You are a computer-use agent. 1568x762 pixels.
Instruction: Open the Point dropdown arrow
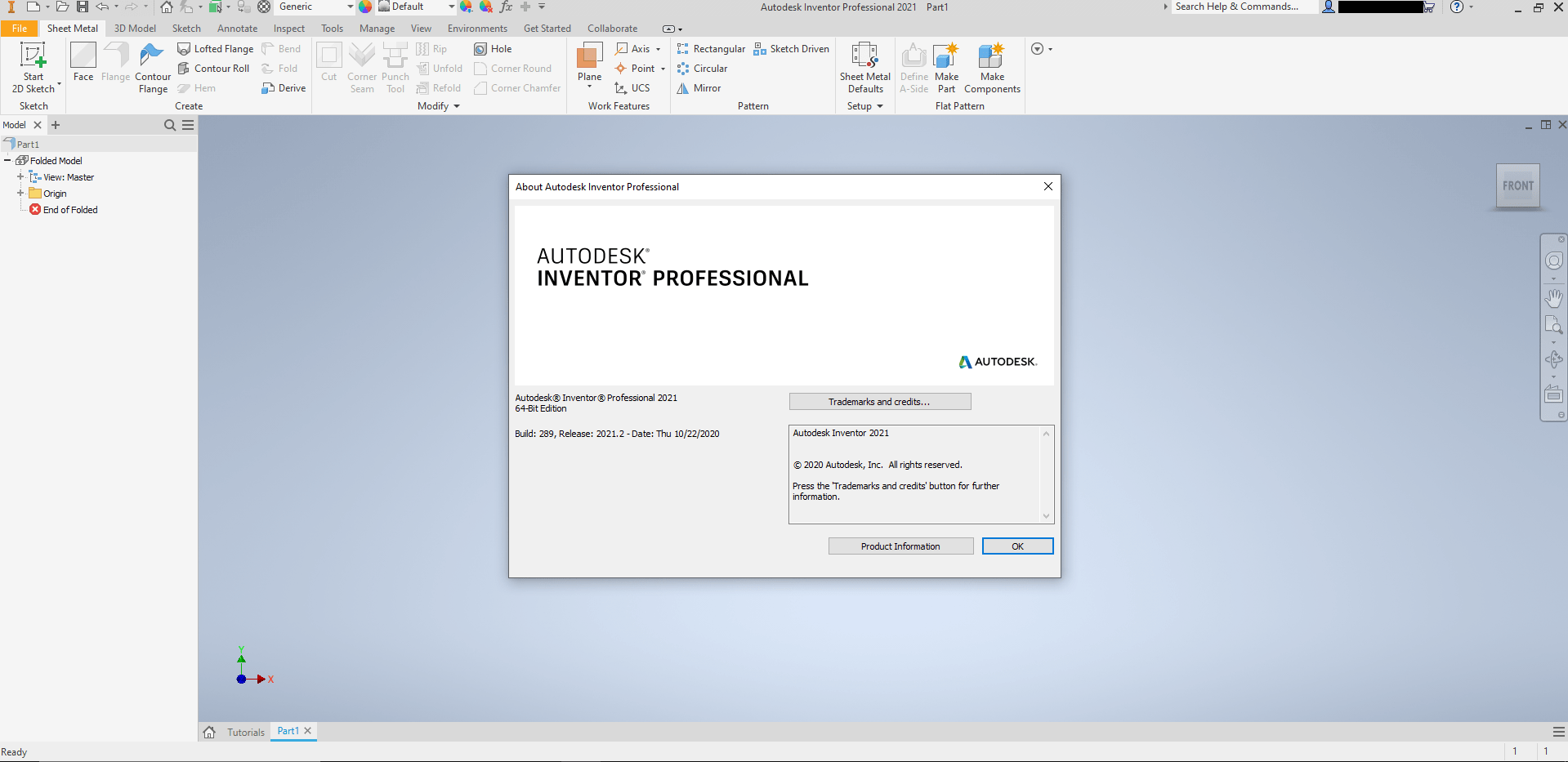tap(663, 69)
